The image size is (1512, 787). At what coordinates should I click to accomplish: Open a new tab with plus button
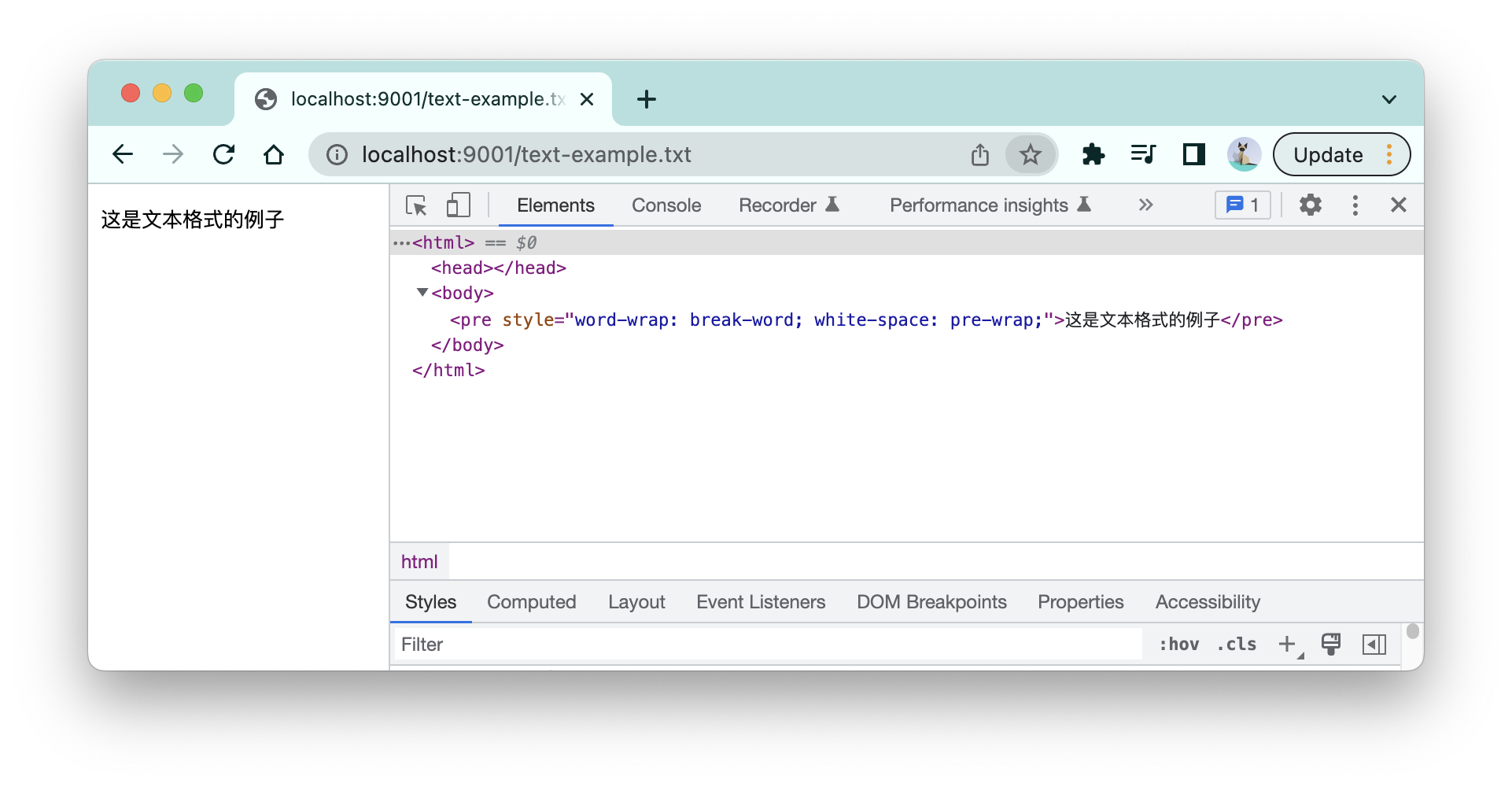(x=647, y=99)
